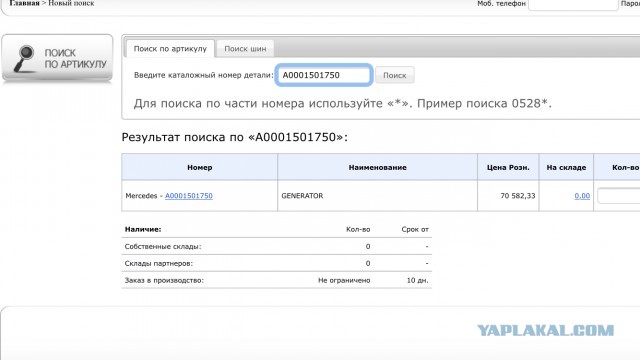This screenshot has height=360, width=640.
Task: Click the 'Не ограничено' value
Action: [x=344, y=280]
